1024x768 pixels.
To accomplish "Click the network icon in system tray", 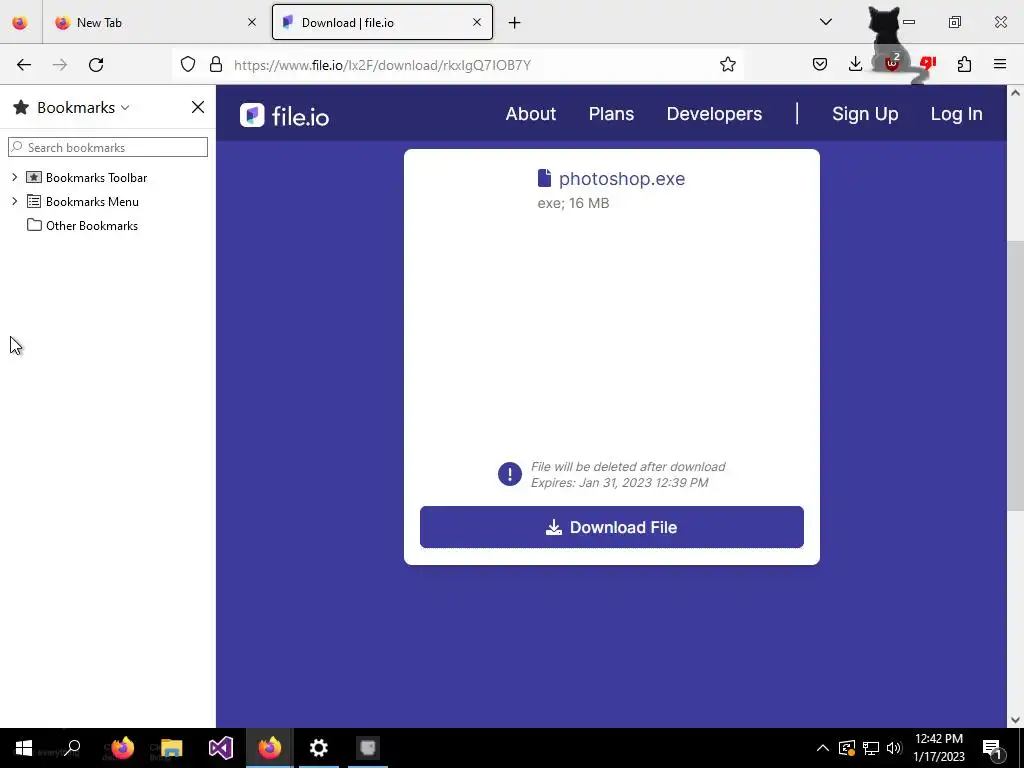I will click(x=871, y=748).
